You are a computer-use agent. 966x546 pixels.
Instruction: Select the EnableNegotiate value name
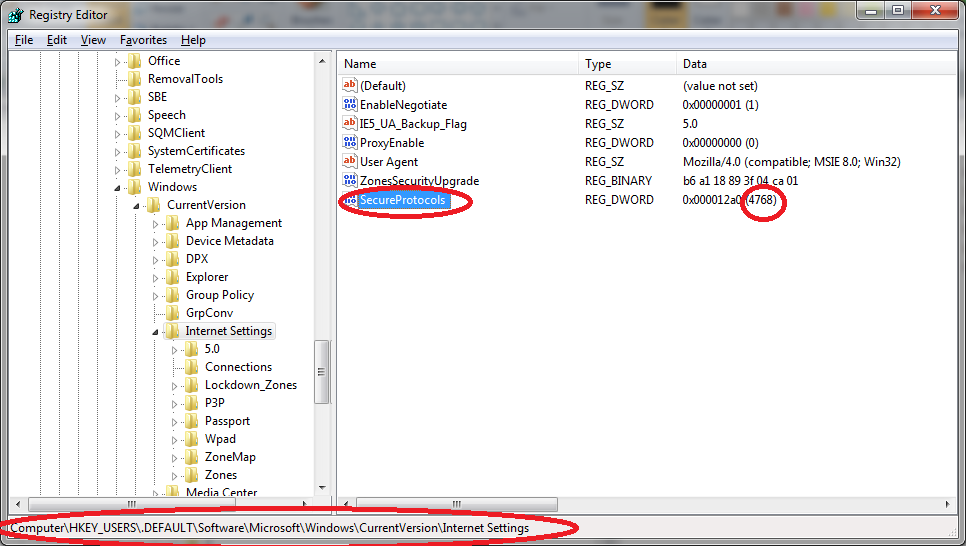404,105
